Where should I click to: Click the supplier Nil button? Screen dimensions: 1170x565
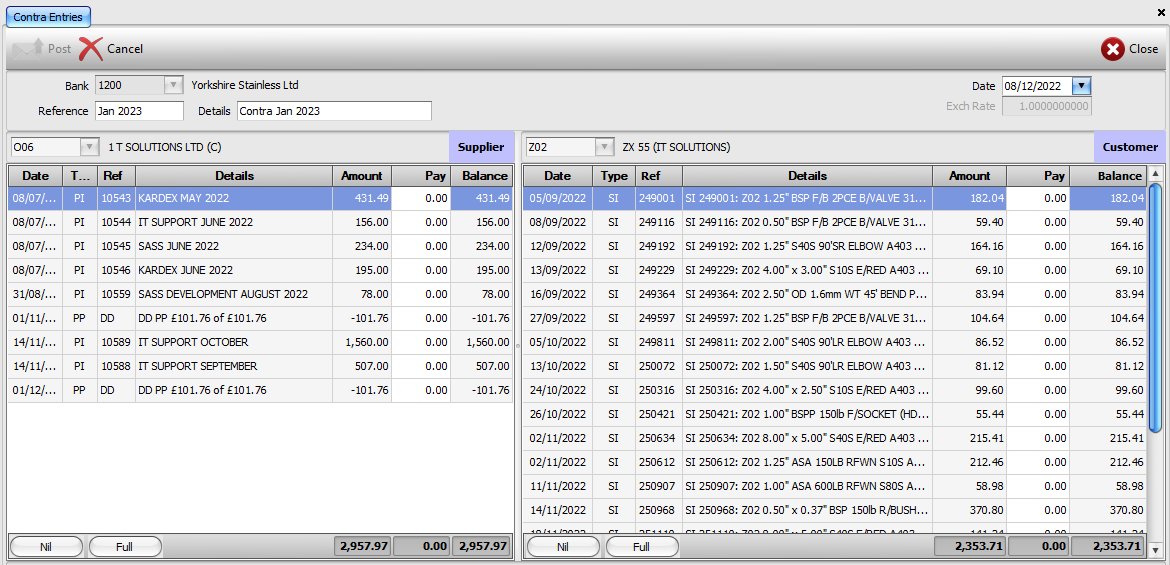pyautogui.click(x=46, y=546)
